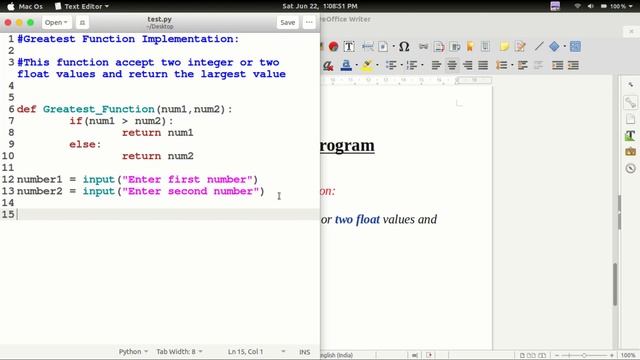640x360 pixels.
Task: Insert endnote icon in Writer toolbar
Action: (455, 47)
